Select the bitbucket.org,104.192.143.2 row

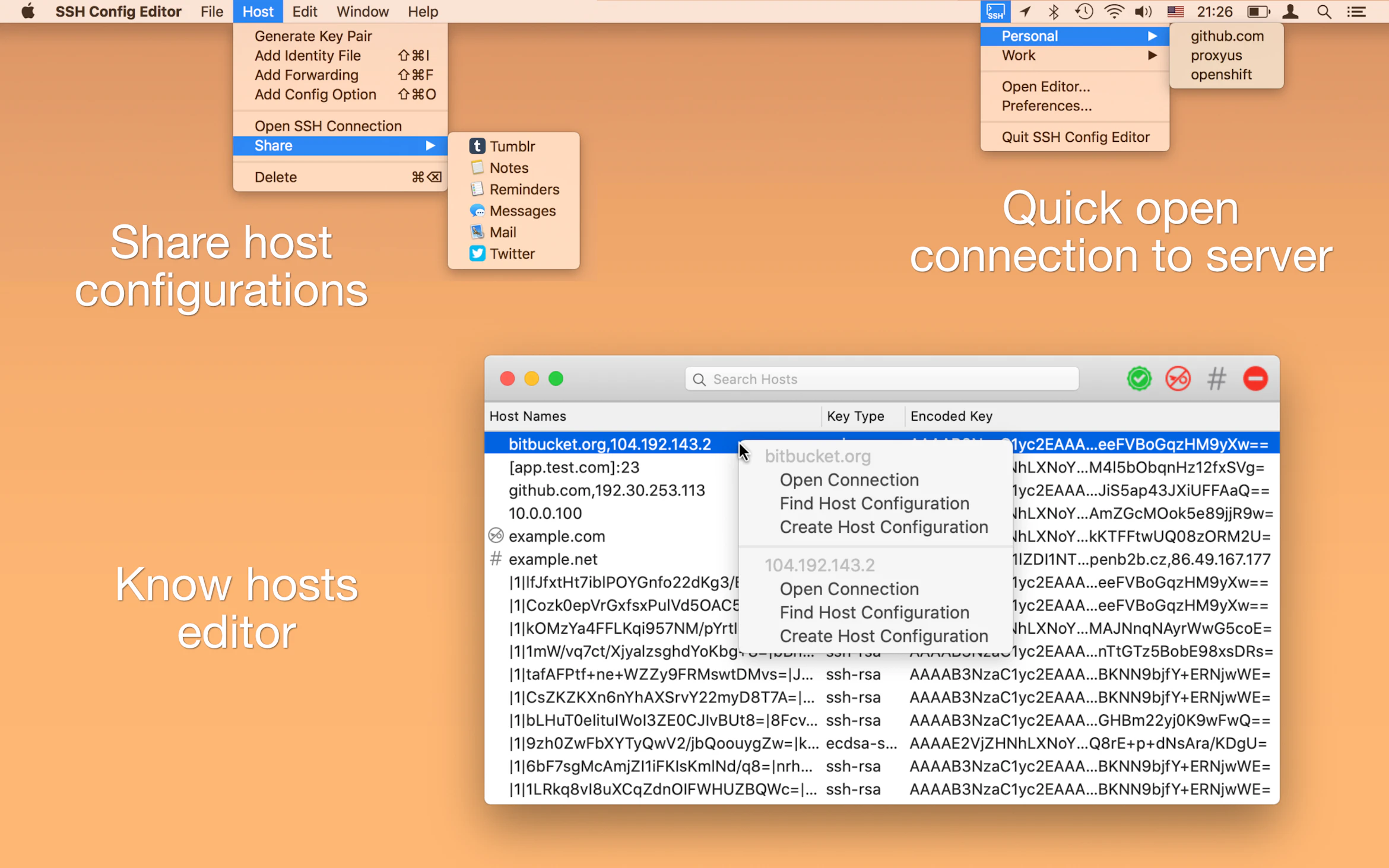click(x=881, y=444)
